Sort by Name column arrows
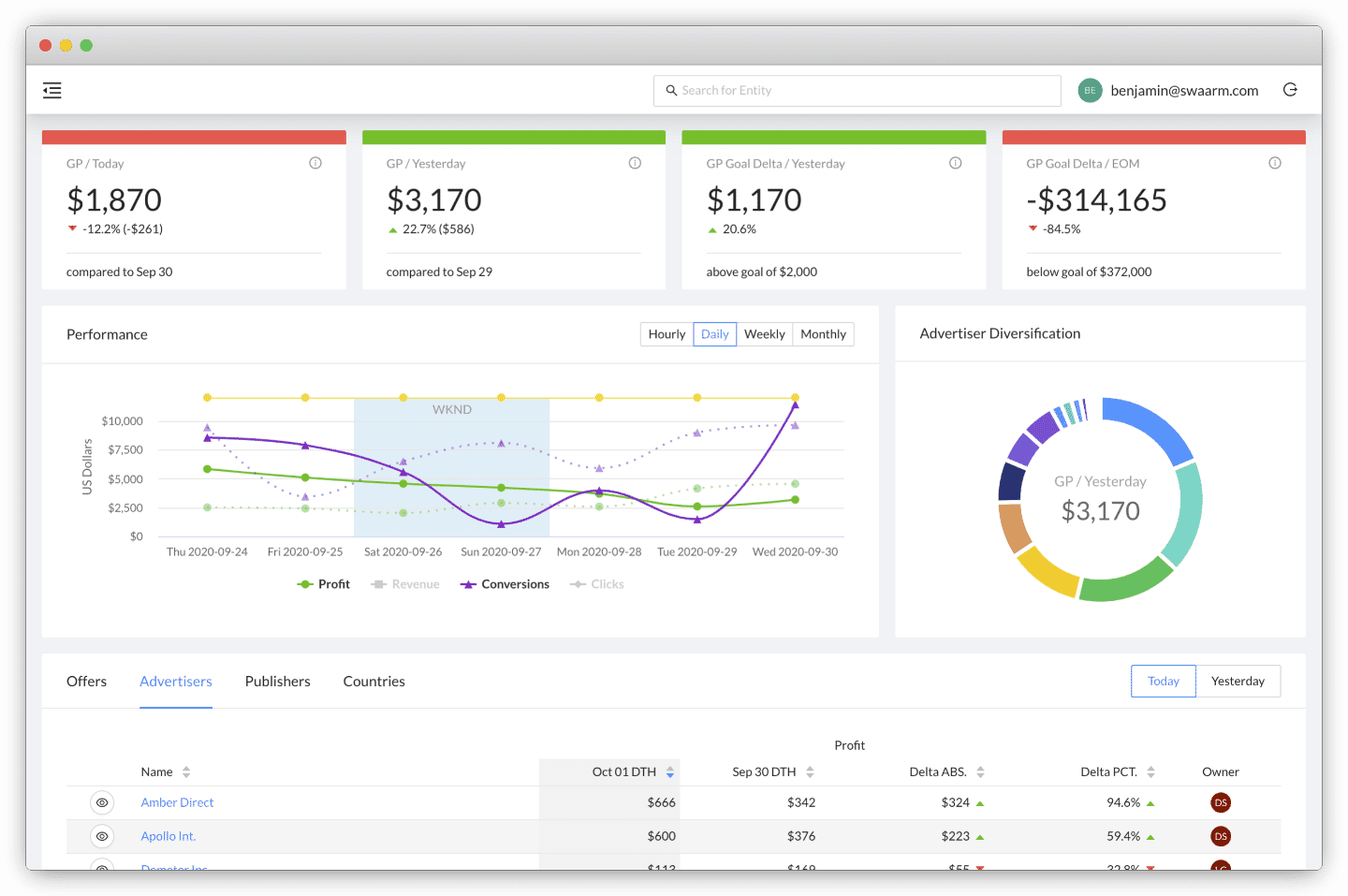1348x896 pixels. click(186, 772)
